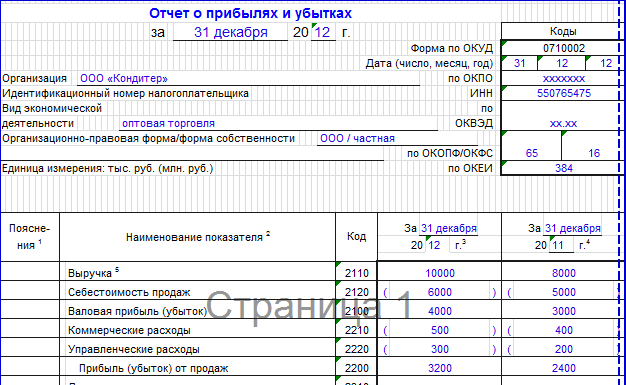
Task: Click the "Код" column header
Action: pos(356,236)
